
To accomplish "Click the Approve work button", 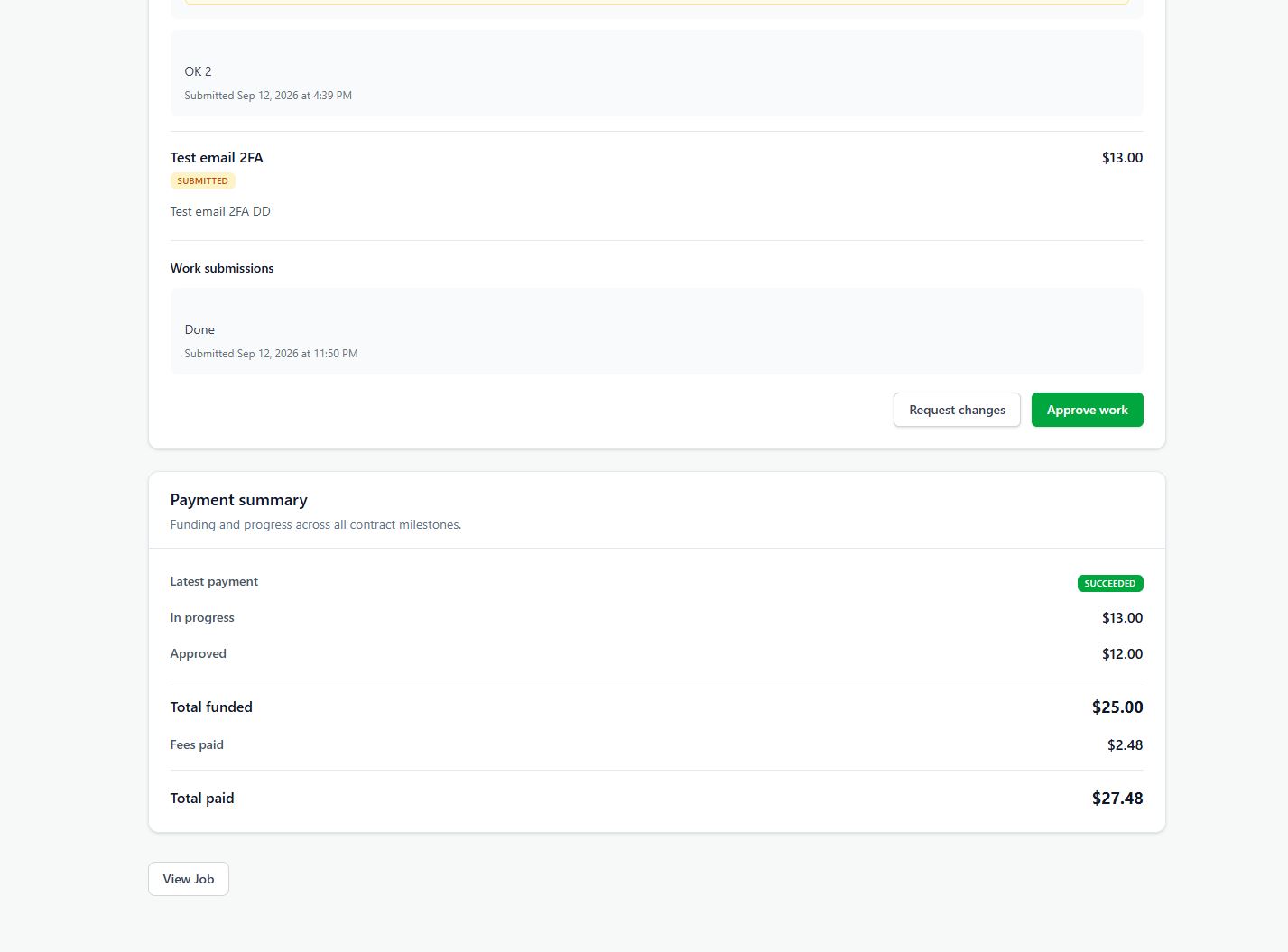I will tap(1087, 410).
